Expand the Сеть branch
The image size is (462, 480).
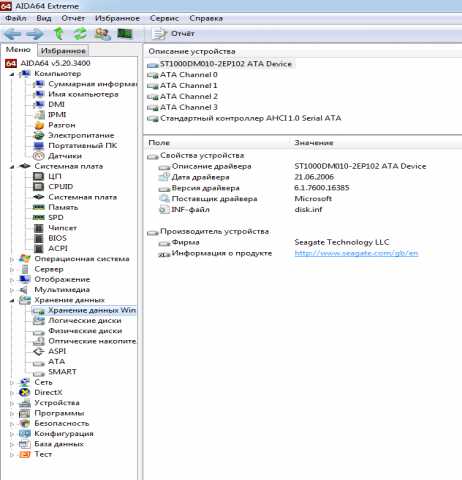click(12, 383)
